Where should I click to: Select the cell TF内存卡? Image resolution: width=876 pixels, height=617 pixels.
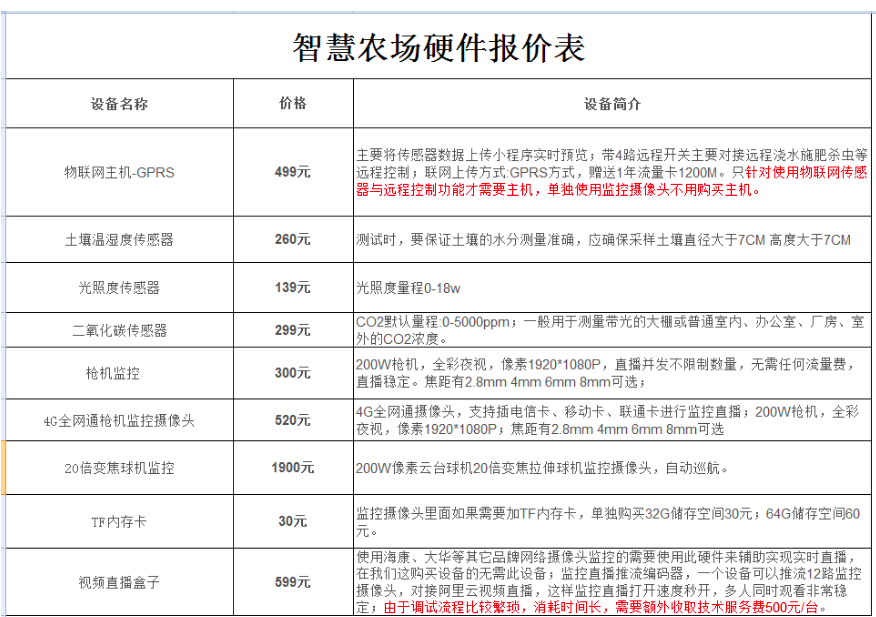click(120, 521)
